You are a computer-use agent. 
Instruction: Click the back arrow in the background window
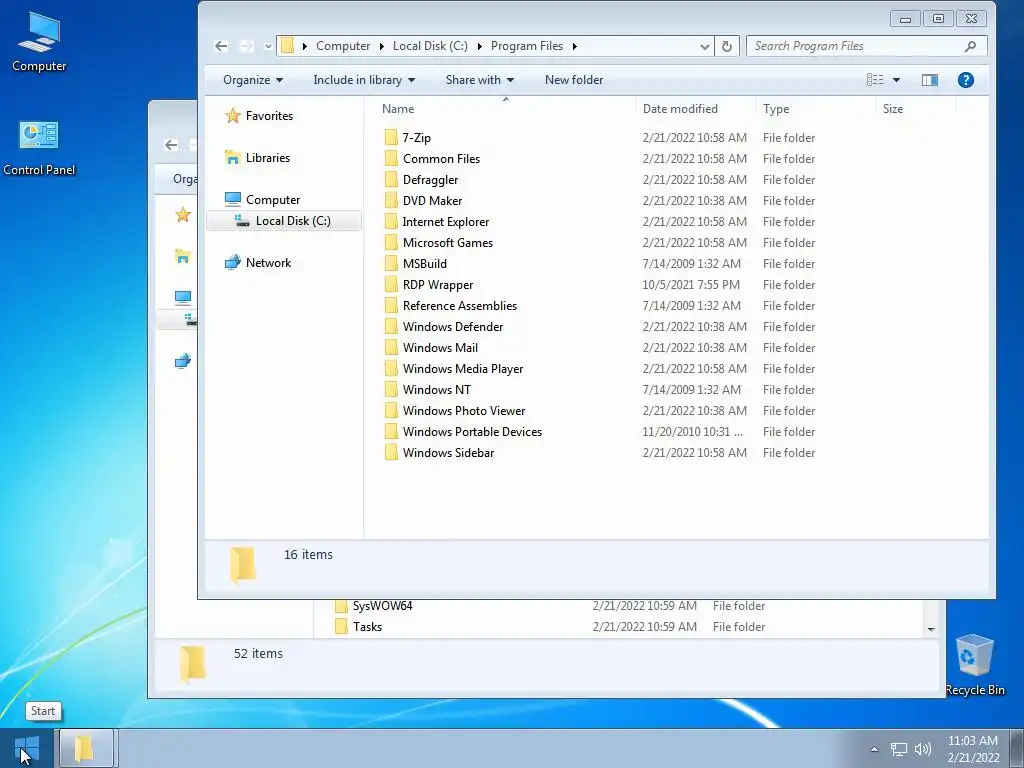(x=172, y=144)
